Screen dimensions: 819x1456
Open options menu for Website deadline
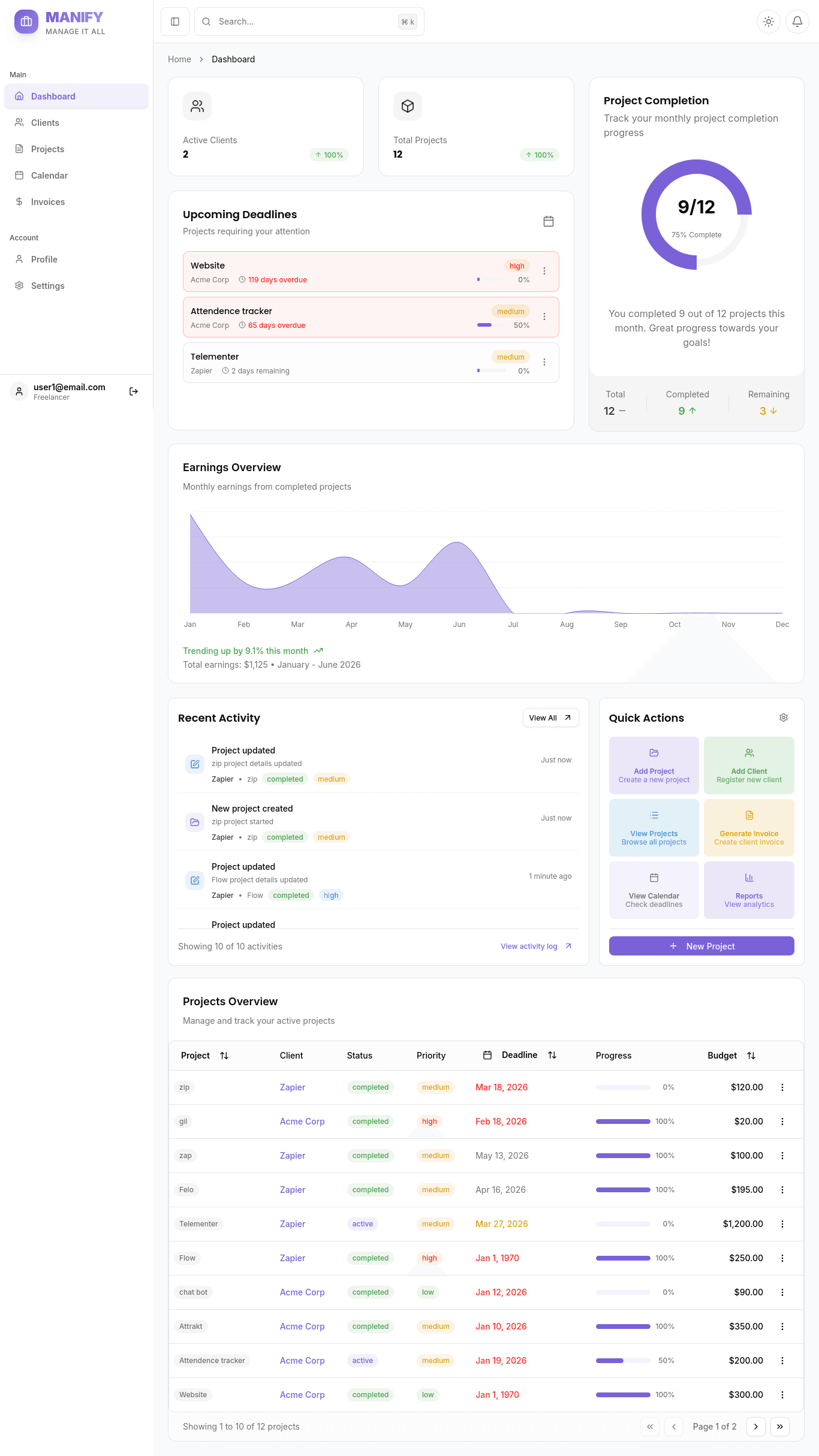(x=544, y=271)
